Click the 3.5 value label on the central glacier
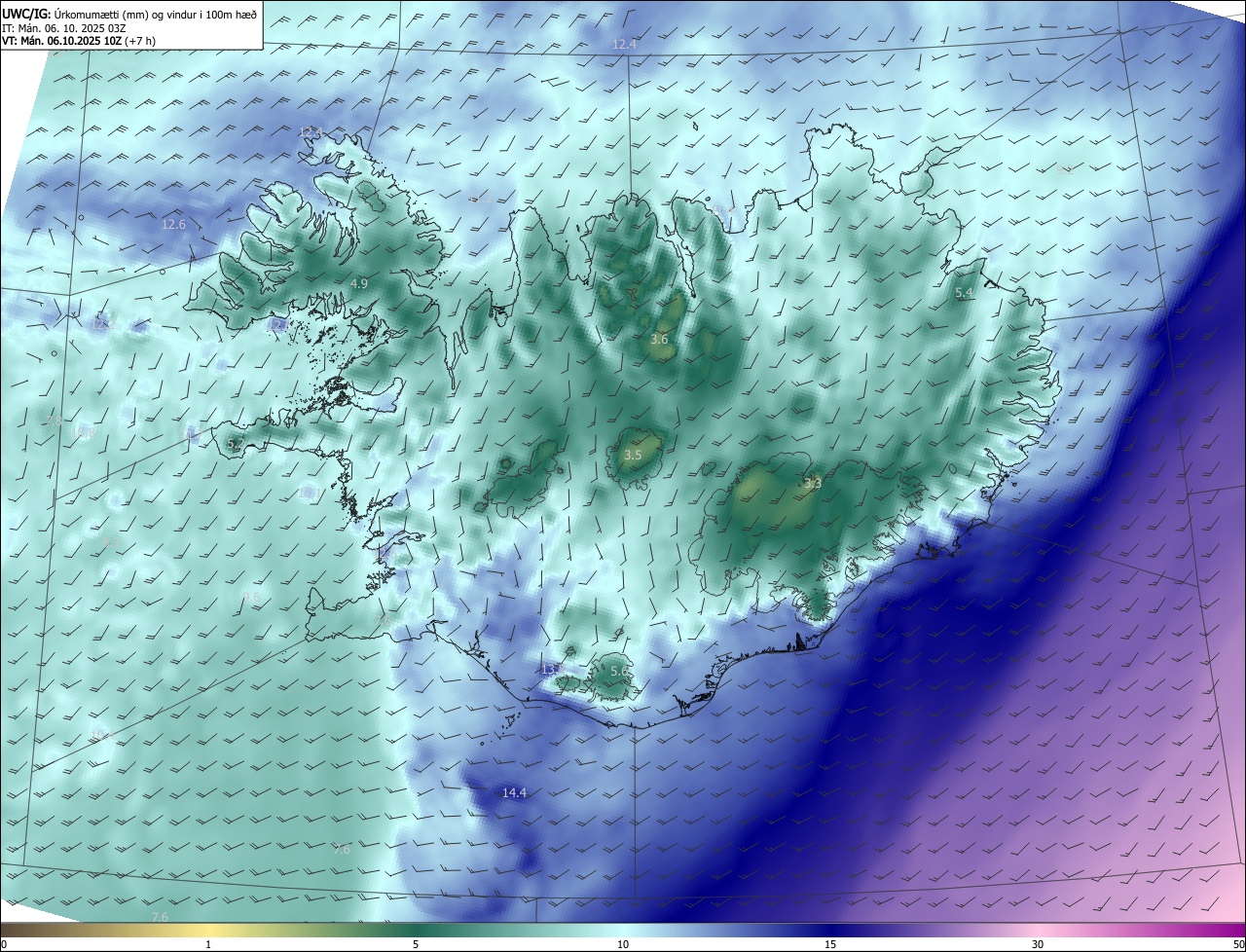Screen dimensions: 1246x952 pyautogui.click(x=633, y=456)
